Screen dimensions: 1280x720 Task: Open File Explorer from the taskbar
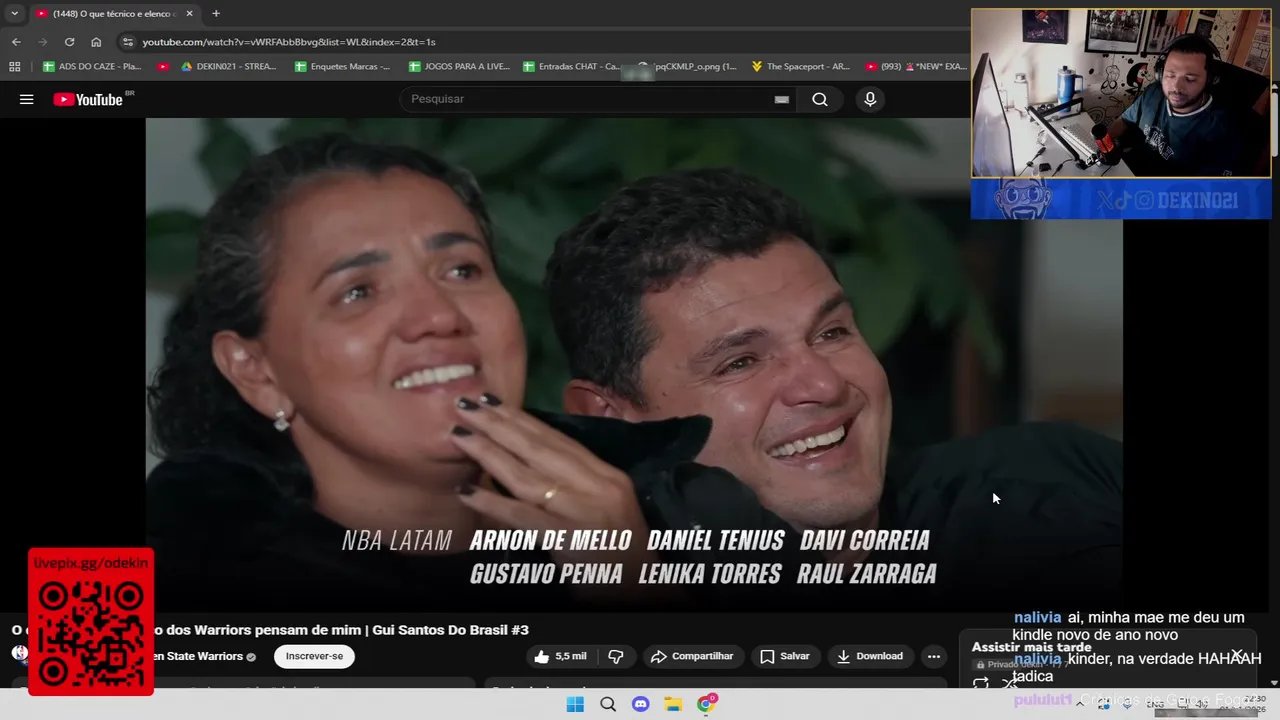click(x=674, y=704)
